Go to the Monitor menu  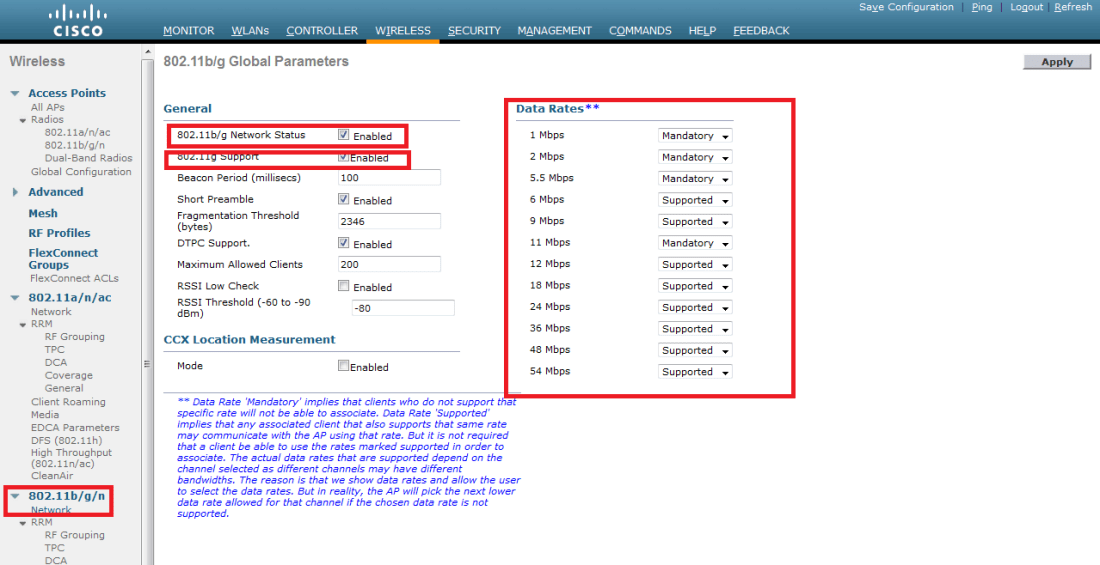coord(188,31)
